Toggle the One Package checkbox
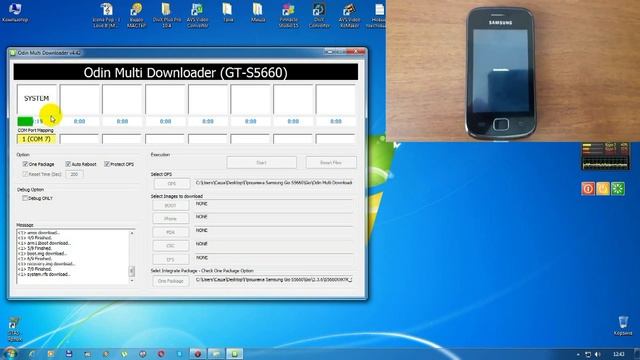The width and height of the screenshot is (640, 360). pos(25,164)
